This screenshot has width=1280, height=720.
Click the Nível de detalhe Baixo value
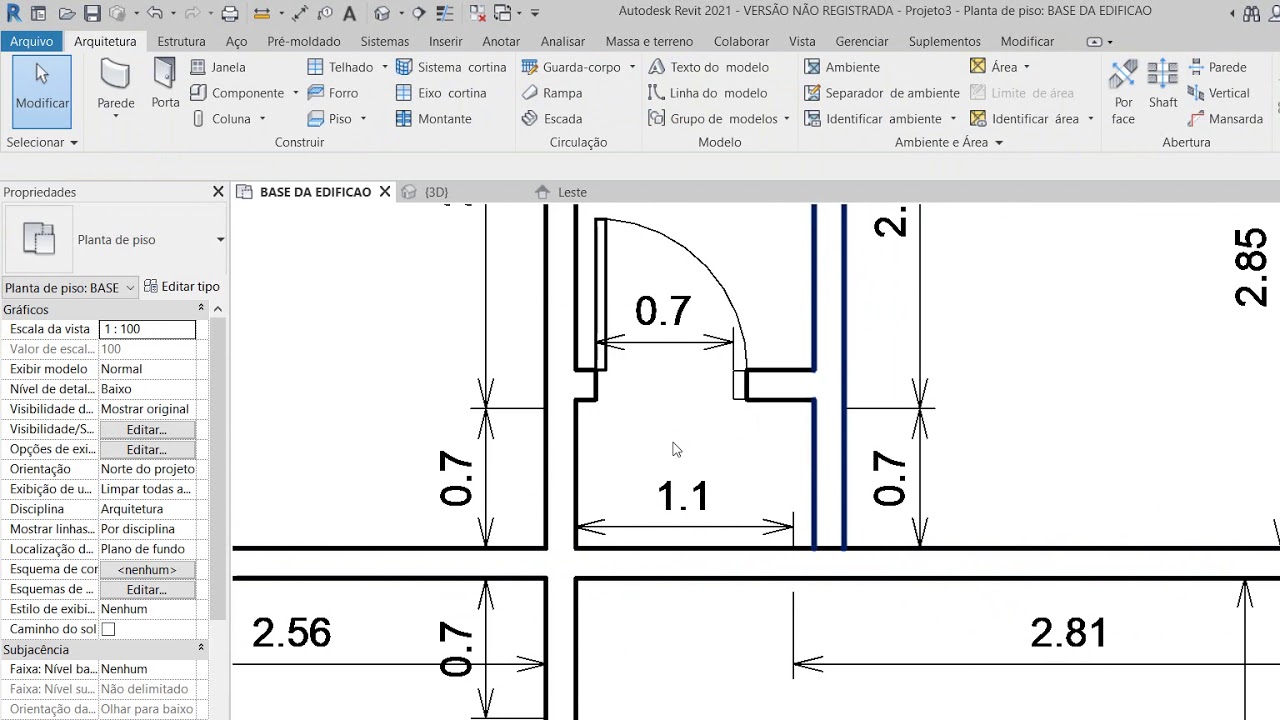[x=147, y=389]
